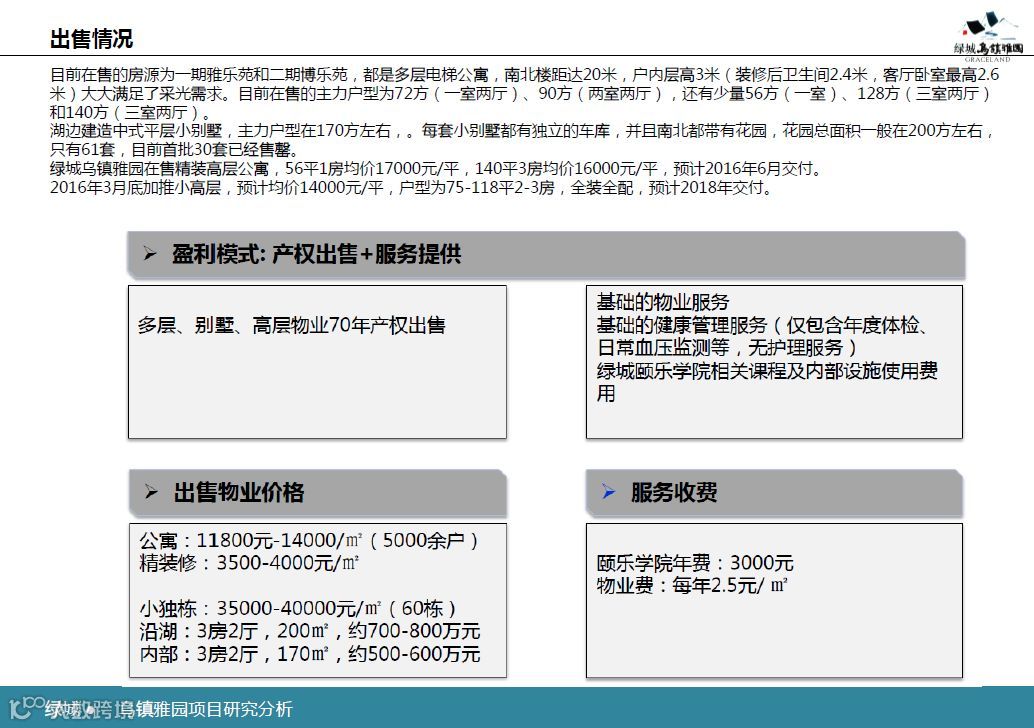Select the header text 服务收费
This screenshot has height=728, width=1034.
point(673,492)
